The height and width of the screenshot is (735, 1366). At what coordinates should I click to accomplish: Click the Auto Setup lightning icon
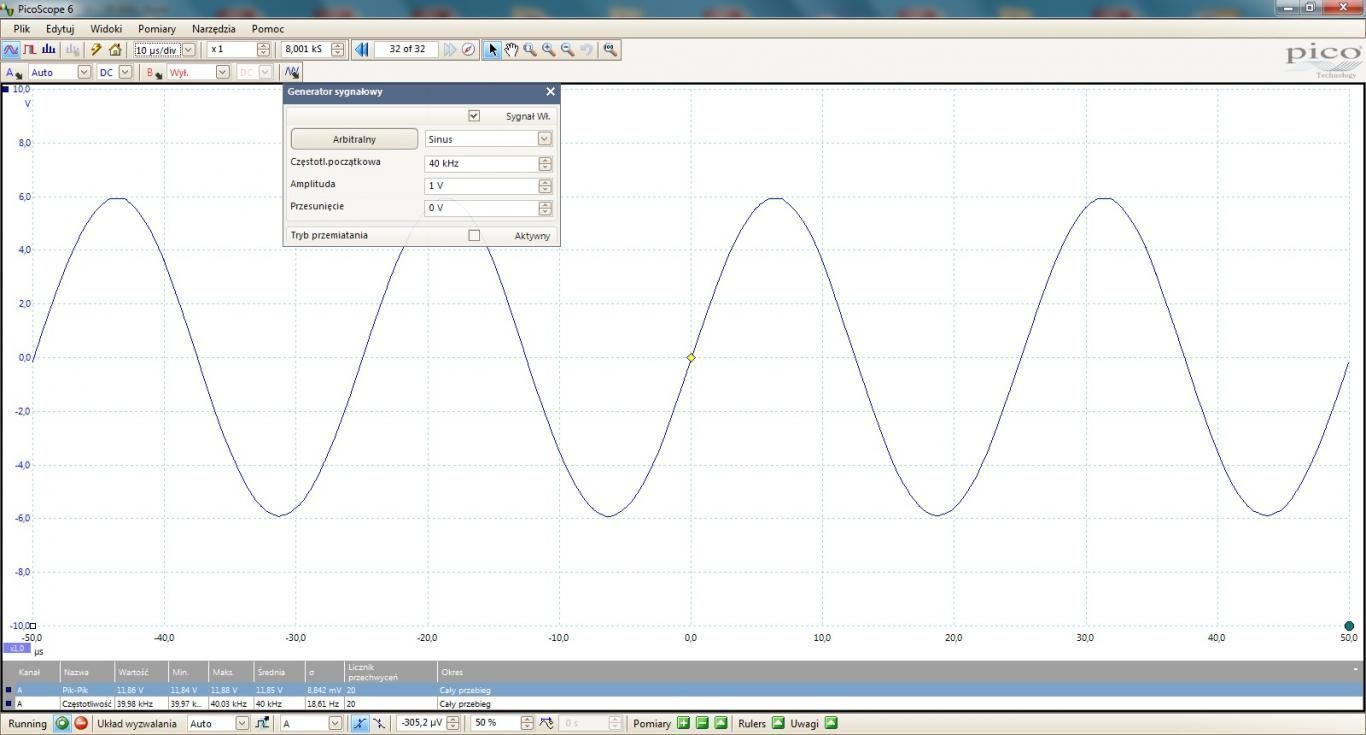pyautogui.click(x=96, y=49)
